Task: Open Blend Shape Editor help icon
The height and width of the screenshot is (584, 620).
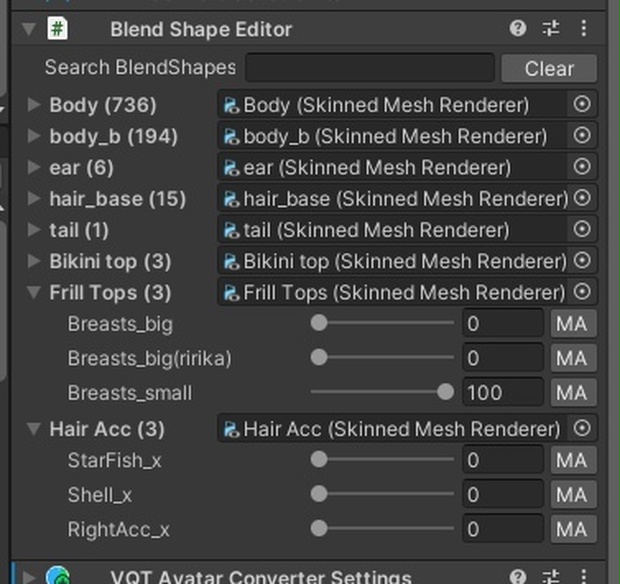Action: pos(518,29)
